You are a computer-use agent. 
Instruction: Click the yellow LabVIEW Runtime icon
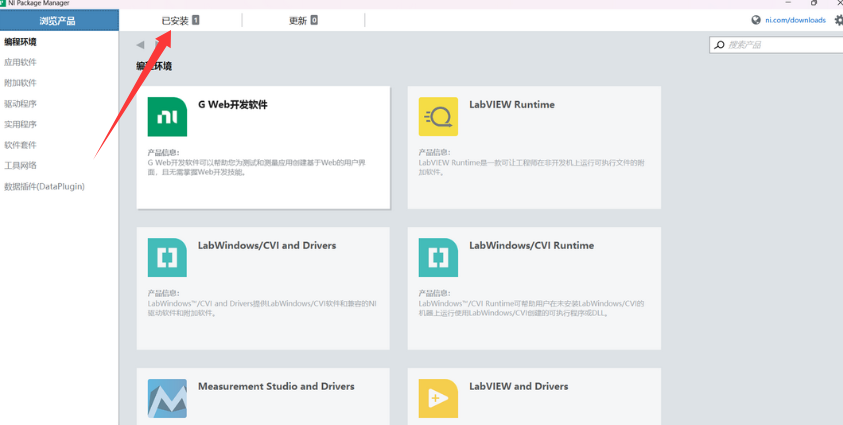(x=438, y=117)
